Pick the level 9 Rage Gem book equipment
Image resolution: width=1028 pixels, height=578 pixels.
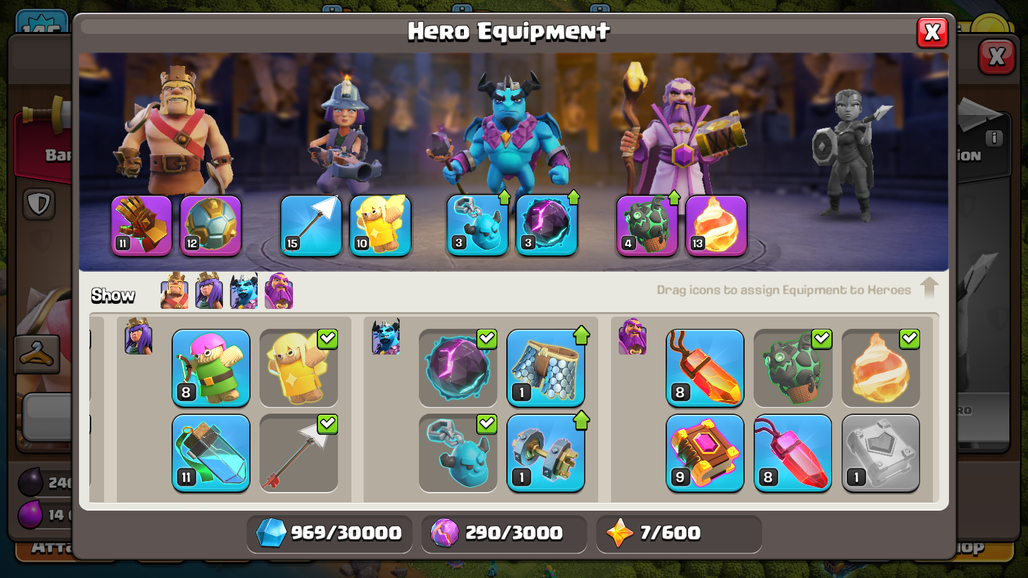point(705,453)
